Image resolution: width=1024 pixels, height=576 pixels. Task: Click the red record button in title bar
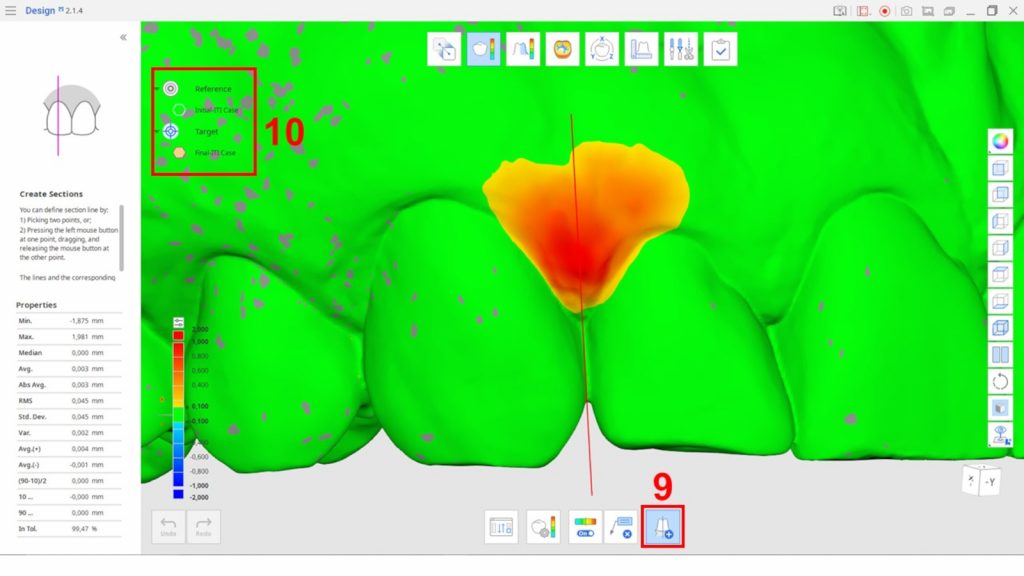tap(884, 11)
